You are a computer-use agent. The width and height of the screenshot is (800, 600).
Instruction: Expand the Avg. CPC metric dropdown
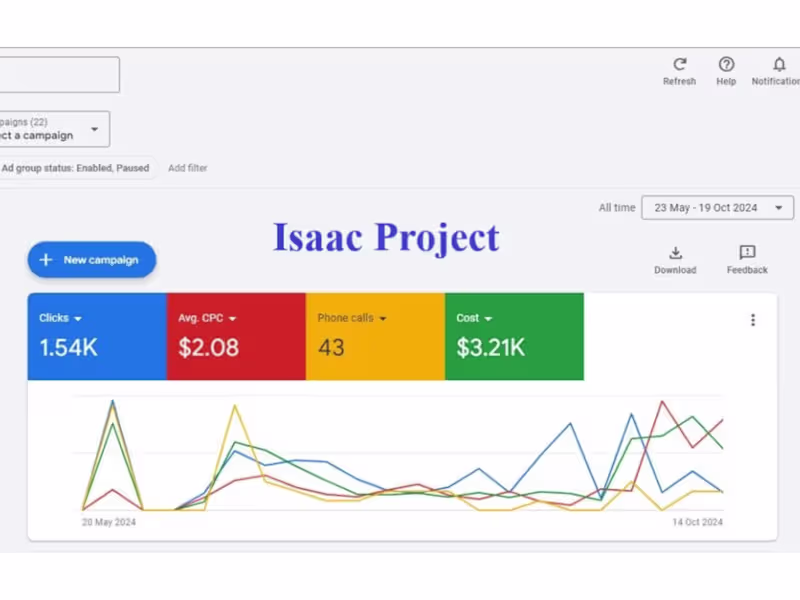click(232, 319)
